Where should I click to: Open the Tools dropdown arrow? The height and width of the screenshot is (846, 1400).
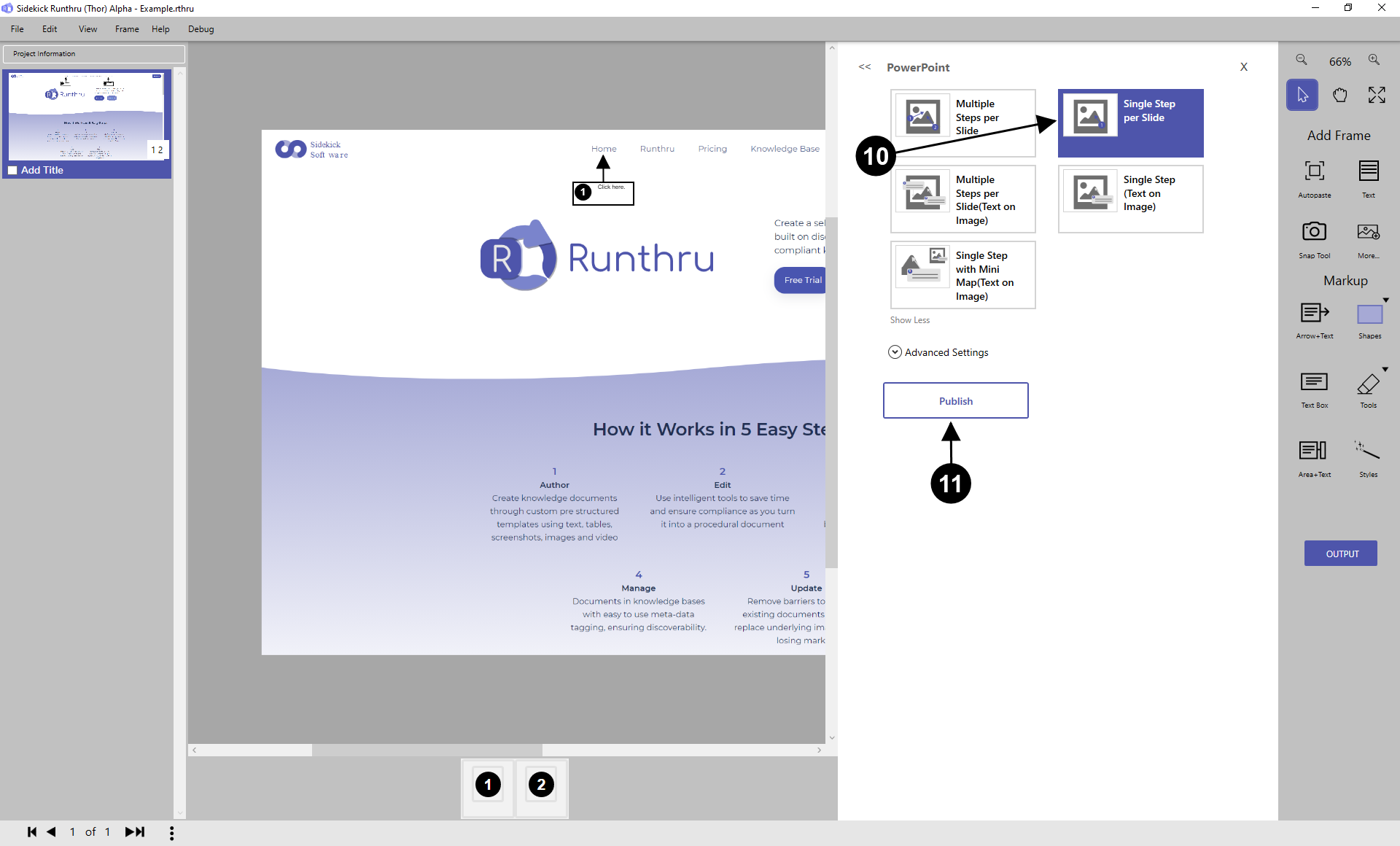(1385, 369)
